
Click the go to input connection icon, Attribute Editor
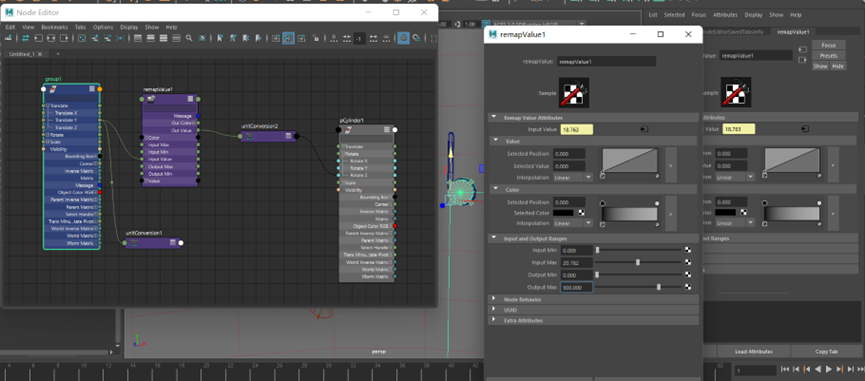[802, 50]
